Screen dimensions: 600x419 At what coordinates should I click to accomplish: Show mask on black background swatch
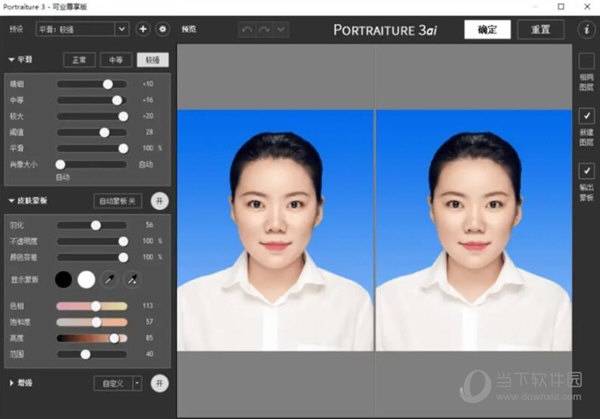[64, 280]
